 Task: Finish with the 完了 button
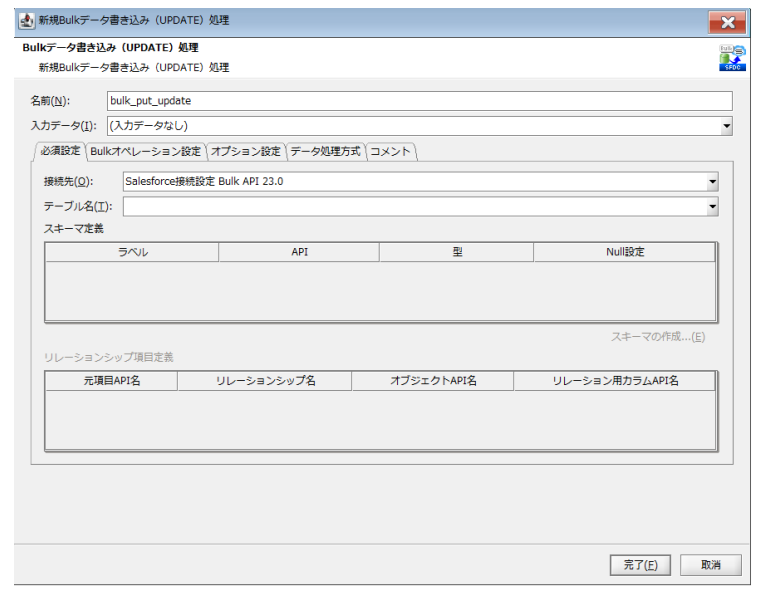click(x=640, y=565)
